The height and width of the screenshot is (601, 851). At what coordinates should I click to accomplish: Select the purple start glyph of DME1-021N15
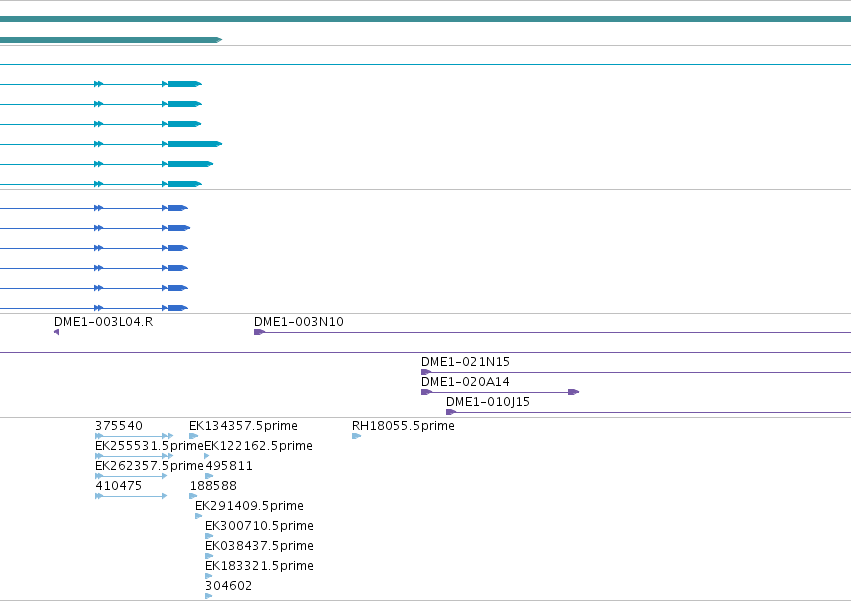click(426, 372)
